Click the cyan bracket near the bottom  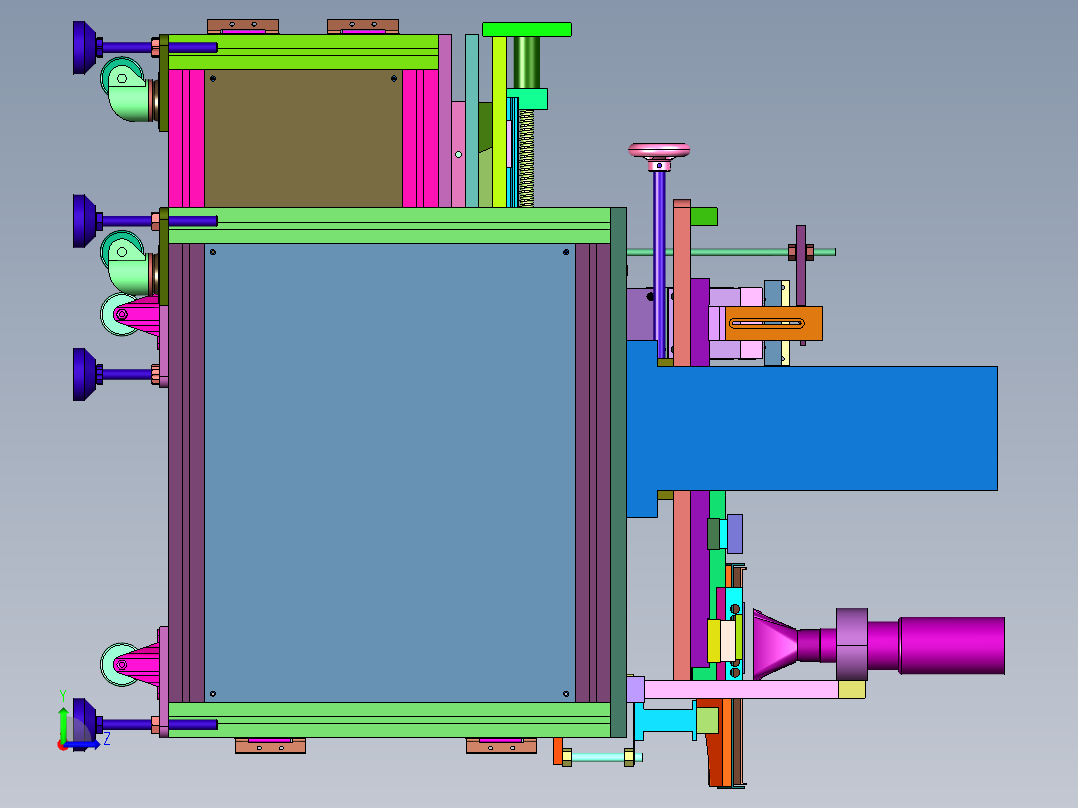[664, 721]
